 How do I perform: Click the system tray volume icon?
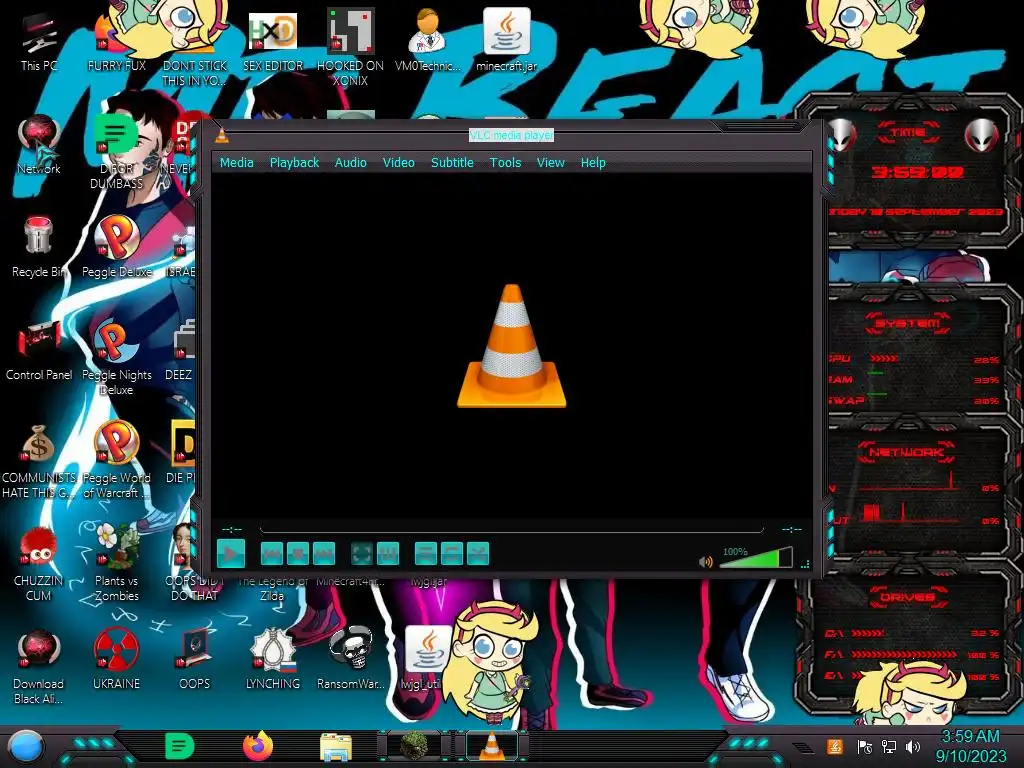point(913,746)
